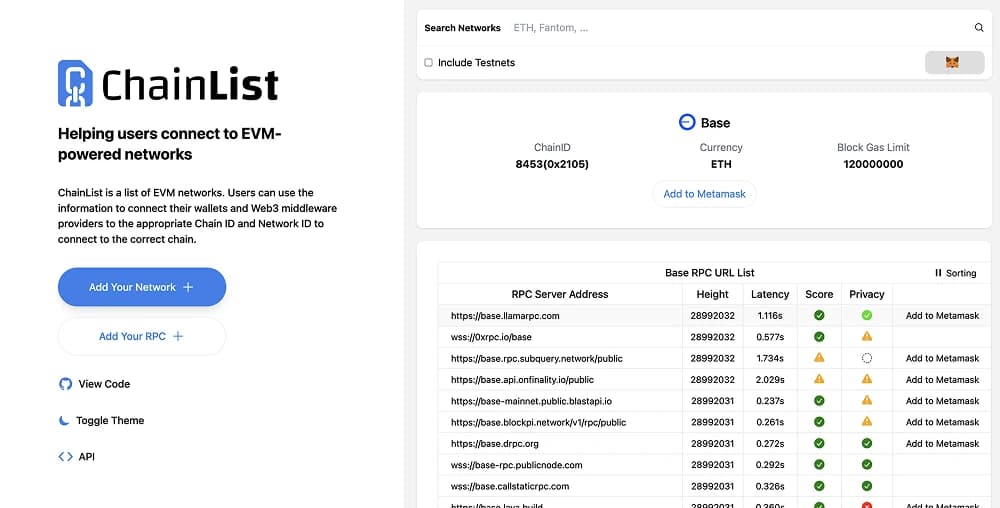Click green score check for base.llamarpc.com

[x=819, y=315]
